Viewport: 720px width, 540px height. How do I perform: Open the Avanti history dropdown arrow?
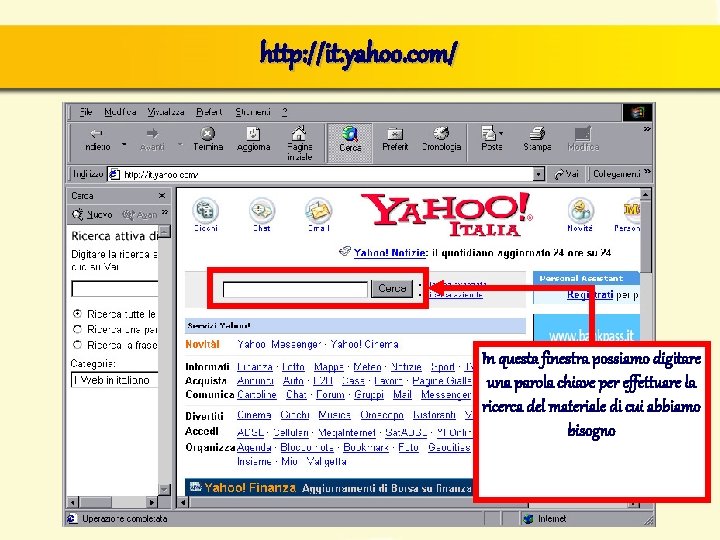click(x=180, y=145)
